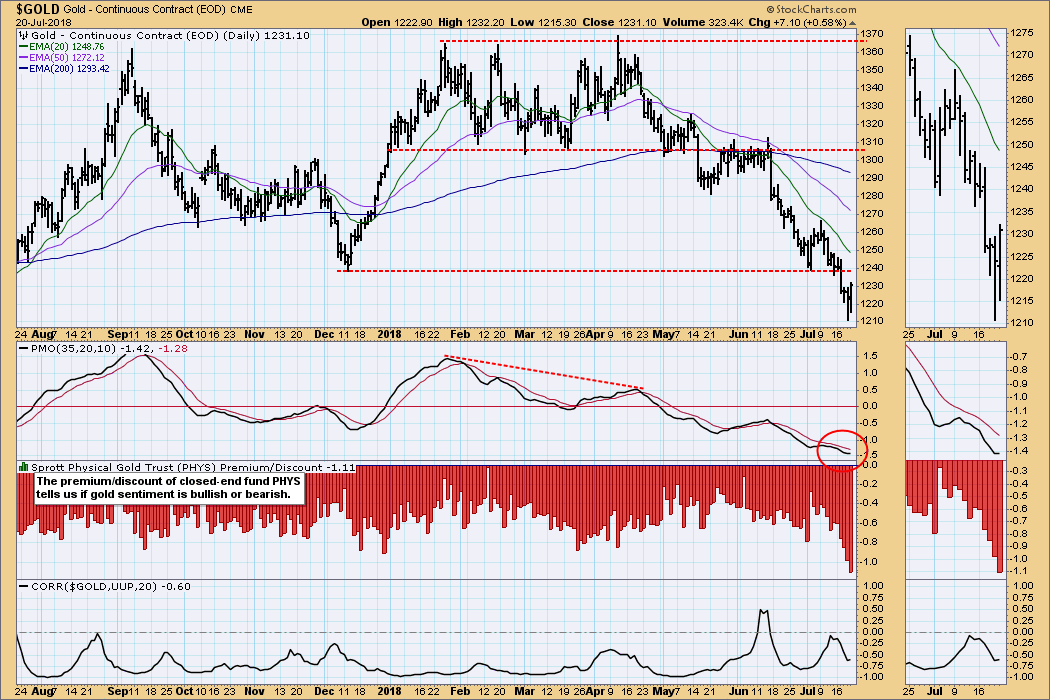Image resolution: width=1050 pixels, height=700 pixels.
Task: Click the EMA(200) 1293.42 legend text
Action: point(70,68)
